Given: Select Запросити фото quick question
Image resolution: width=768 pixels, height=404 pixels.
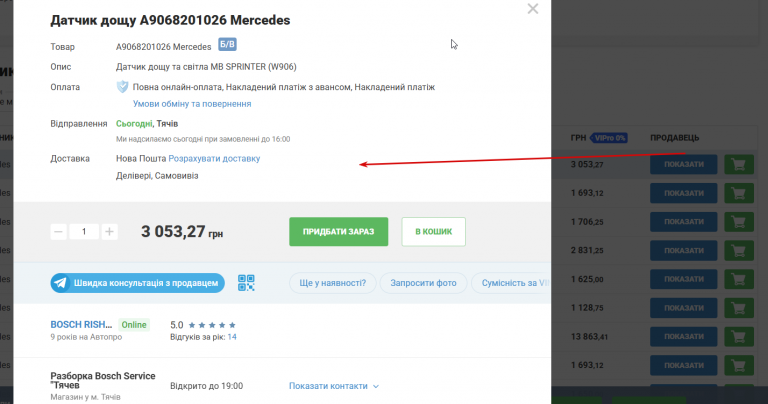Looking at the screenshot, I should click(x=423, y=283).
